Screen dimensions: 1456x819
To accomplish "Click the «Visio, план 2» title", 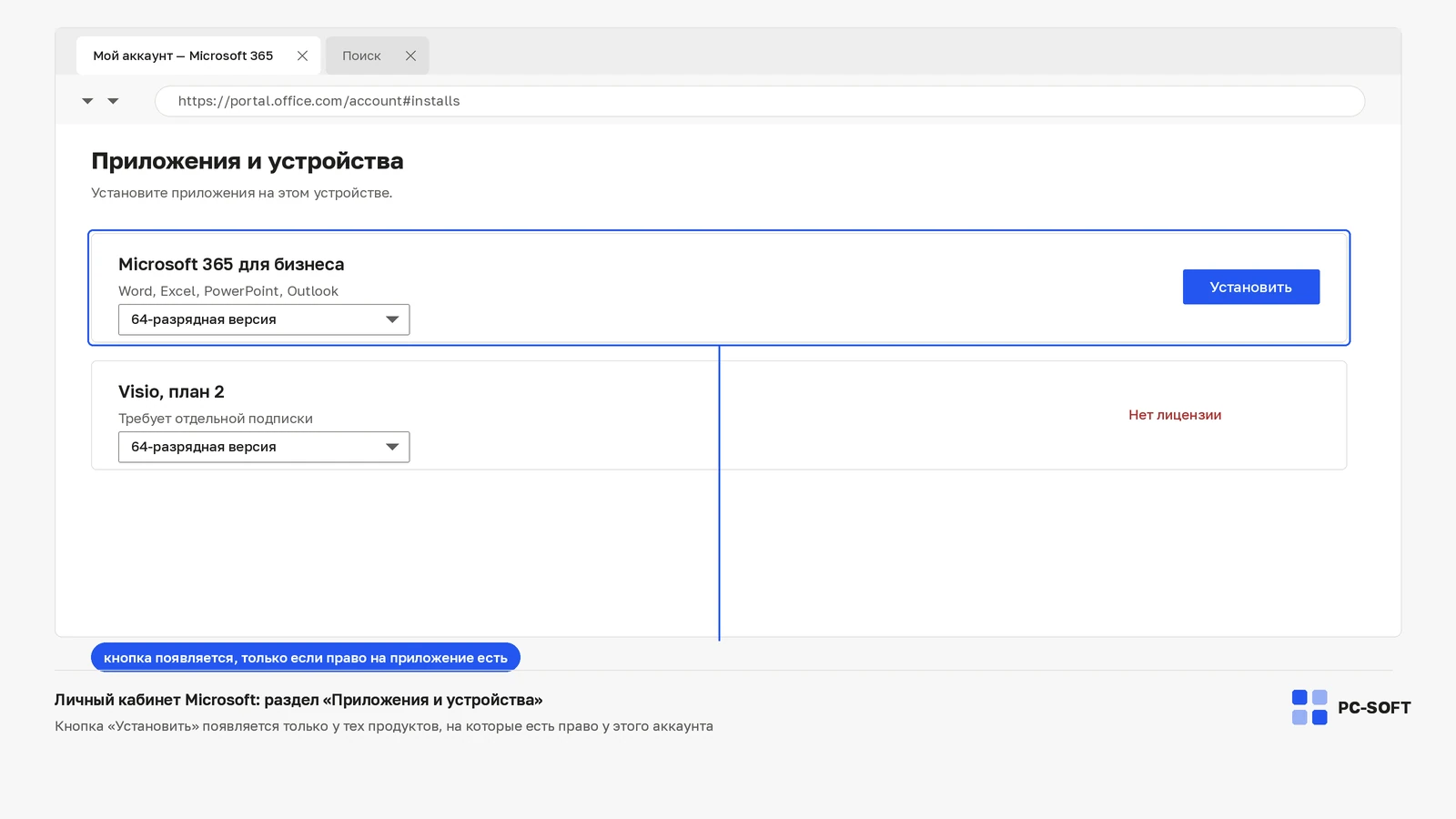I will point(171,391).
